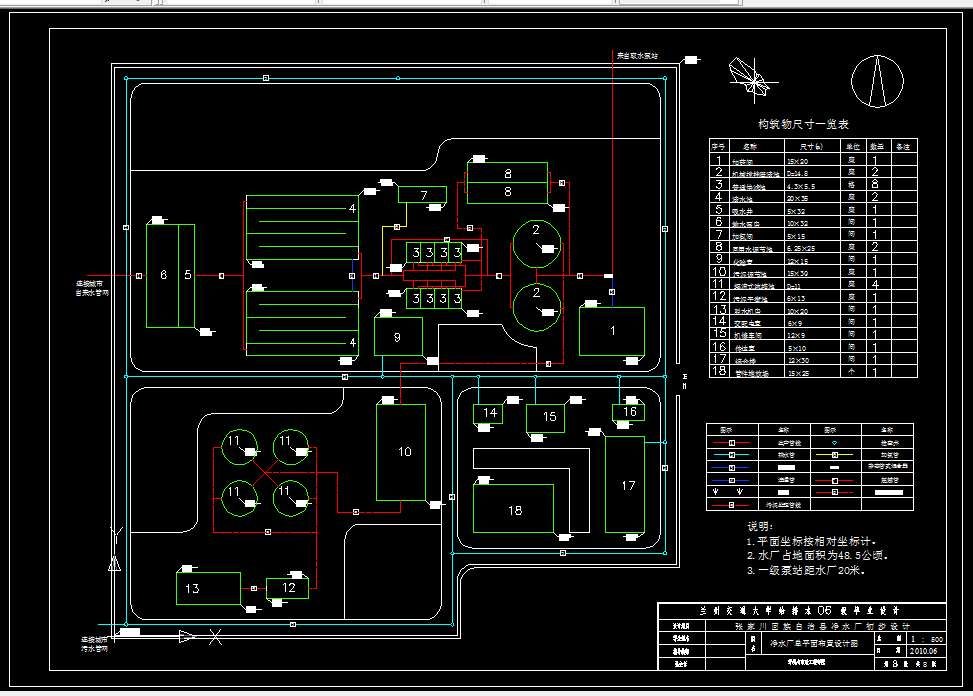Select the 说明 notes heading
This screenshot has height=696, width=973.
tap(760, 526)
